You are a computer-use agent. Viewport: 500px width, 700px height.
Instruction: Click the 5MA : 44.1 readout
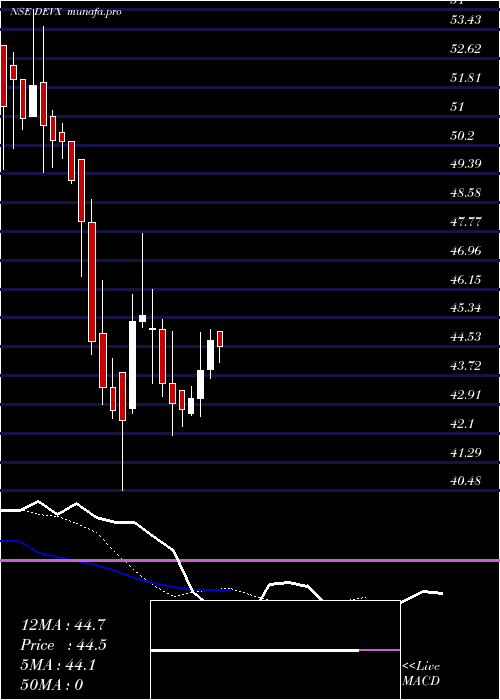point(60,665)
